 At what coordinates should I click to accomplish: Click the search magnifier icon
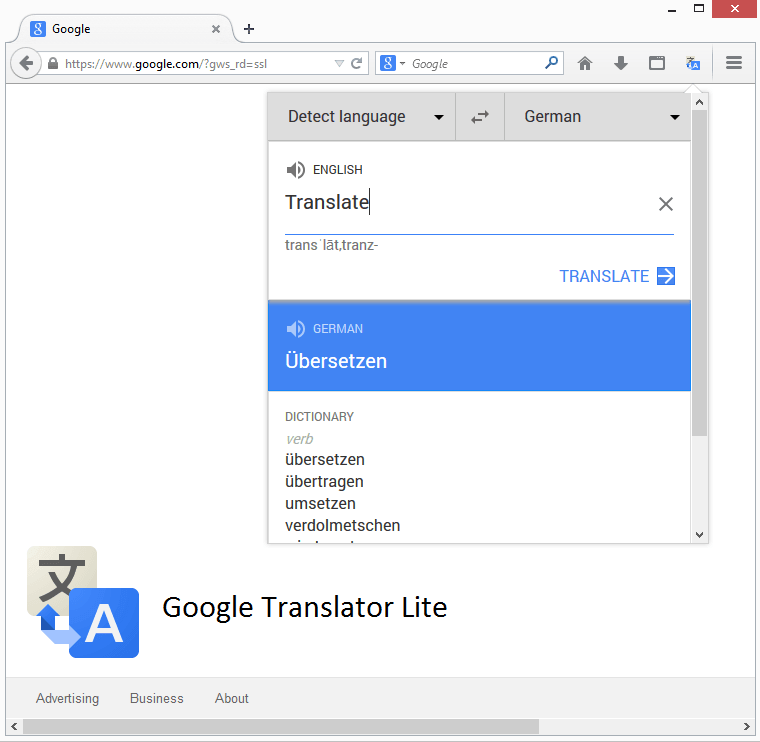(552, 63)
